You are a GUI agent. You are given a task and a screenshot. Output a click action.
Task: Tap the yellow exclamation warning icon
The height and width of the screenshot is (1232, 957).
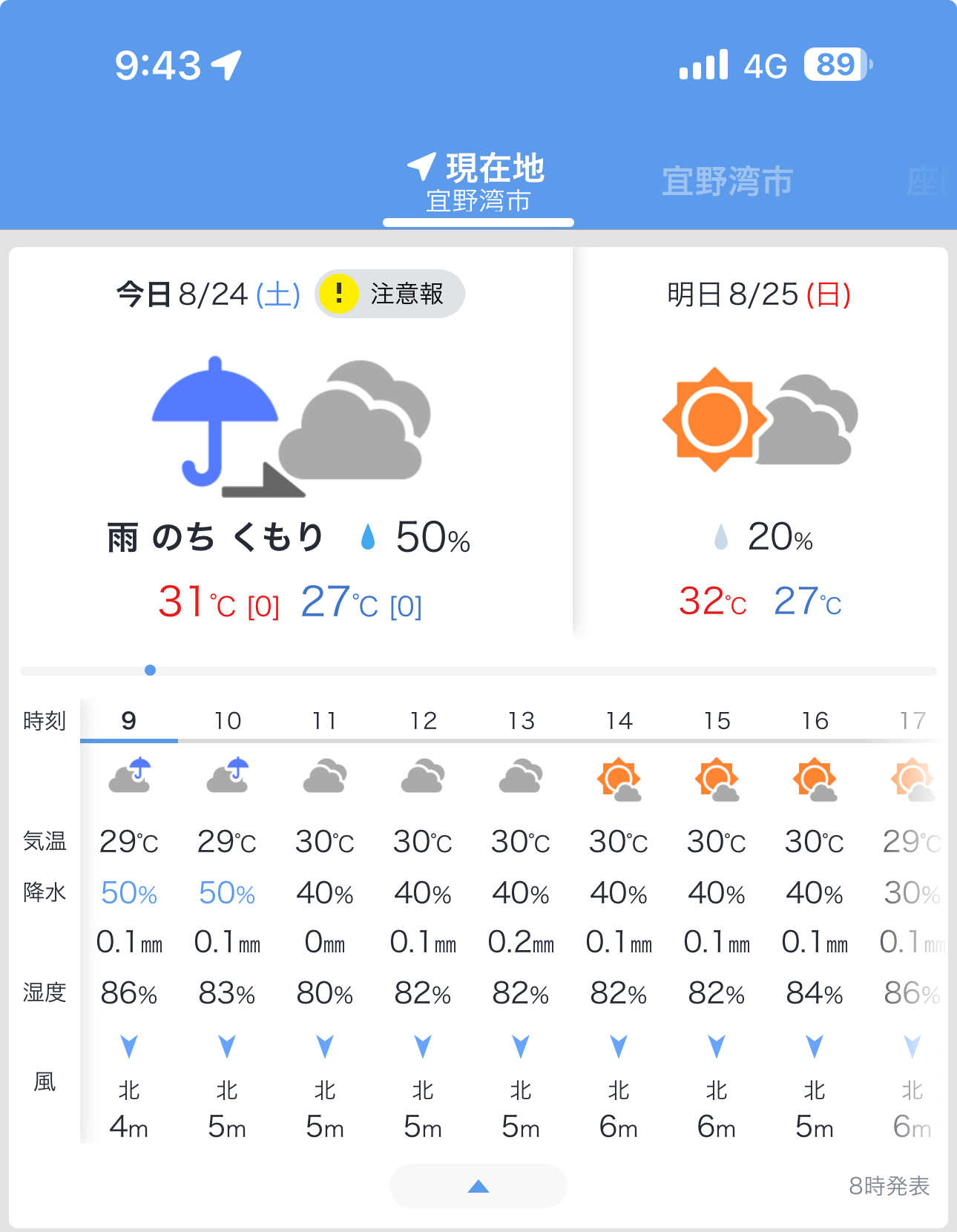[339, 294]
